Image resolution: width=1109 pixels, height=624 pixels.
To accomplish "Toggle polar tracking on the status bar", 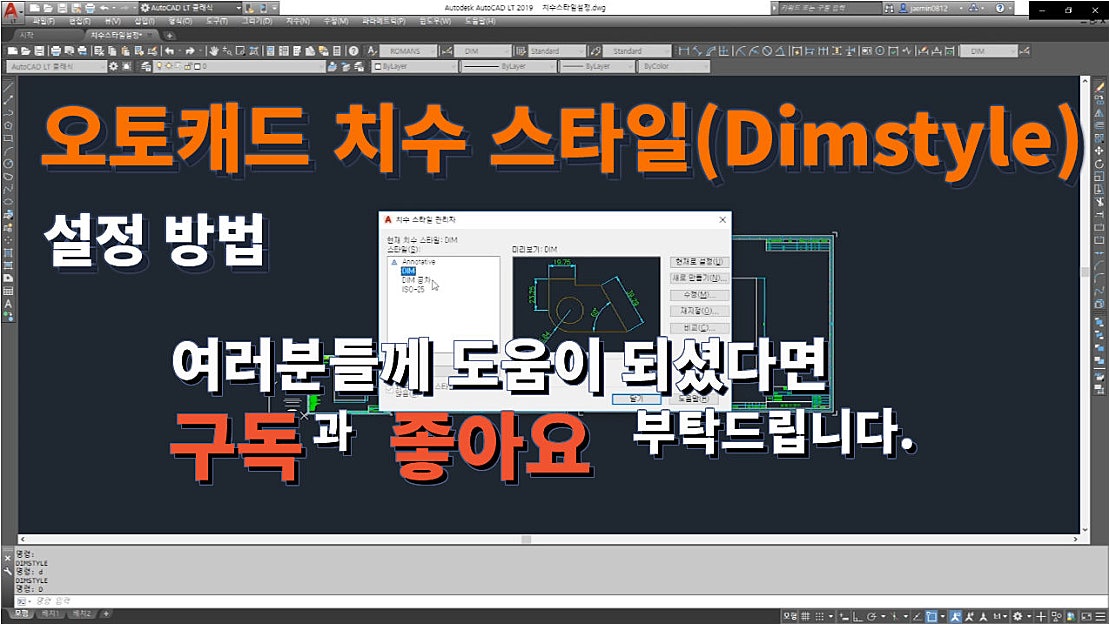I will coord(873,614).
